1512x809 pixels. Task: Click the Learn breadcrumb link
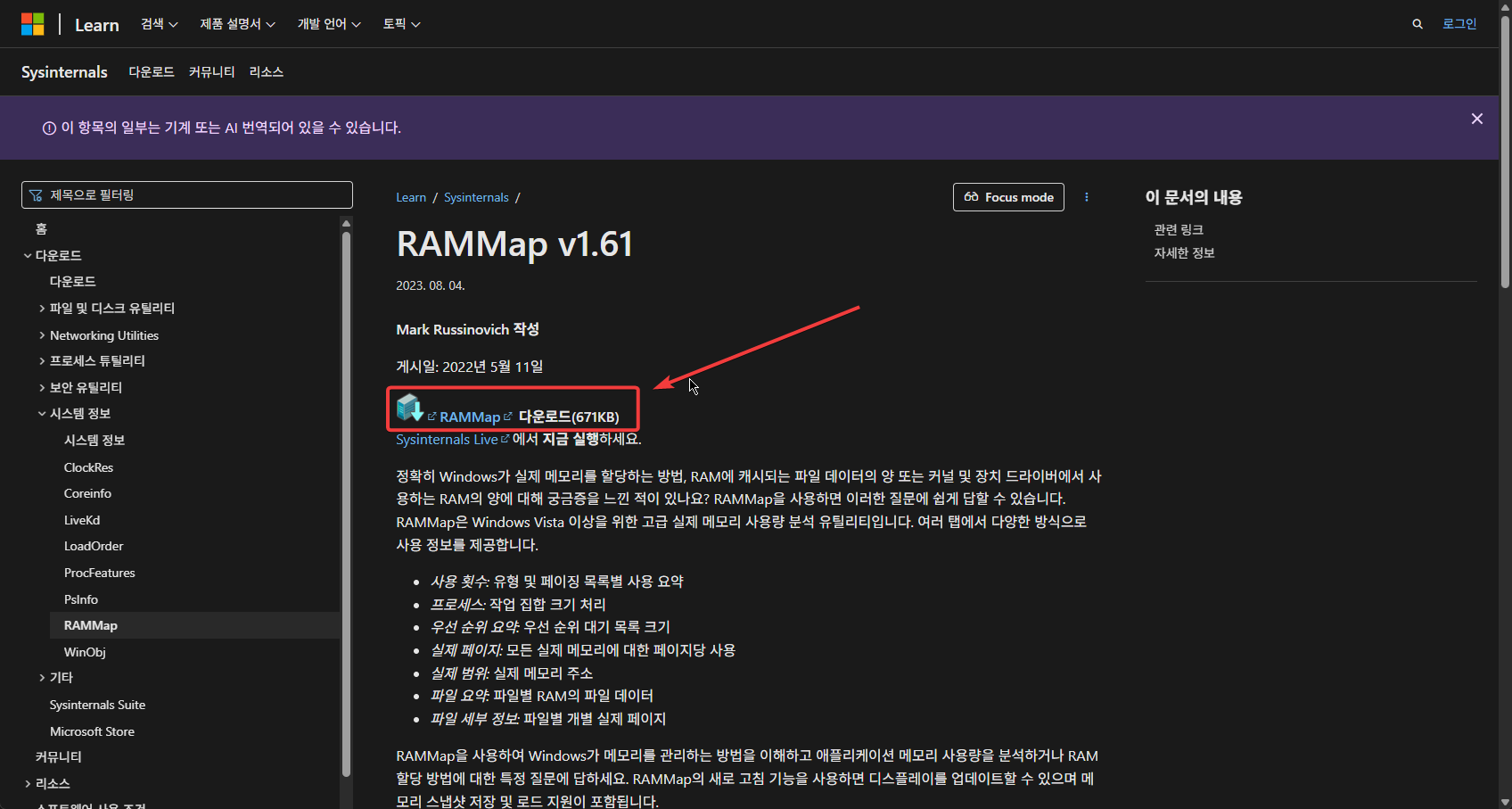point(411,197)
